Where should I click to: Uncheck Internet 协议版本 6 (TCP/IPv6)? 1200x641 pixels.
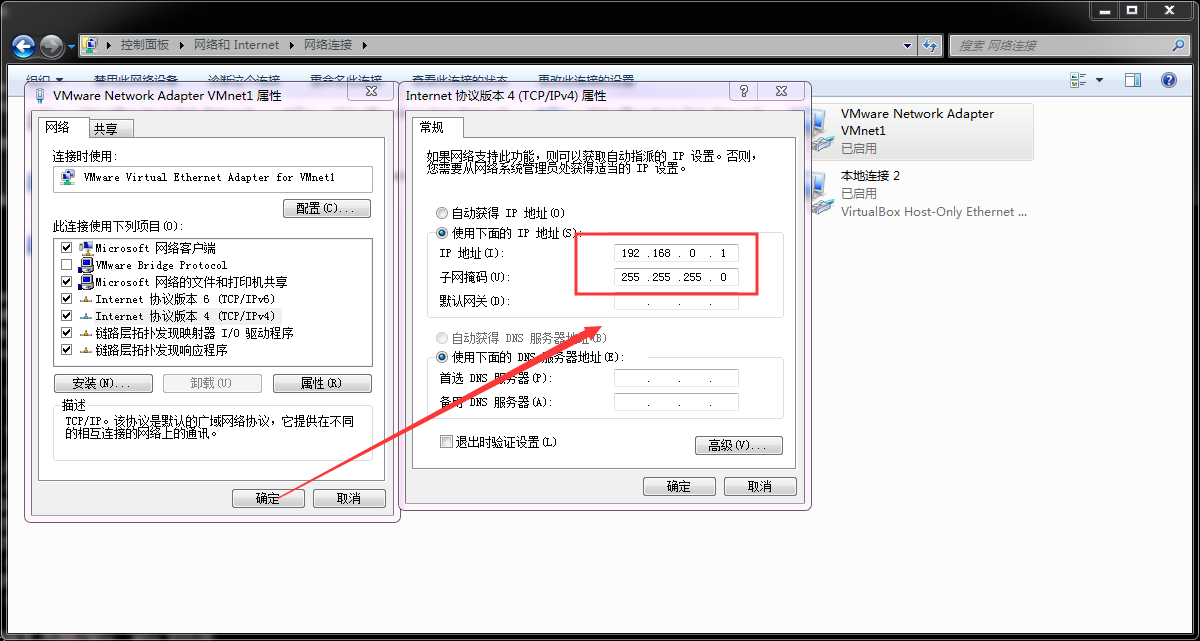pos(66,299)
